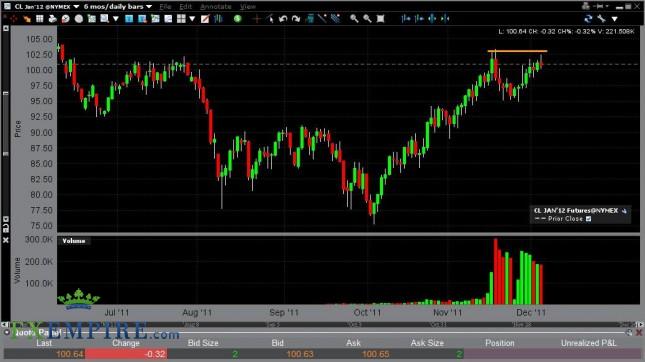
Task: Expand the toolbar overflow arrow at far right
Action: (615, 19)
